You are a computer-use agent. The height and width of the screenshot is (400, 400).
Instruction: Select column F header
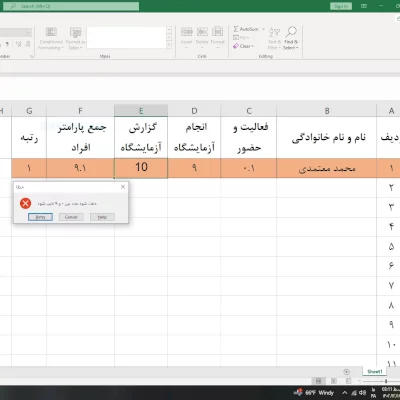click(x=80, y=111)
